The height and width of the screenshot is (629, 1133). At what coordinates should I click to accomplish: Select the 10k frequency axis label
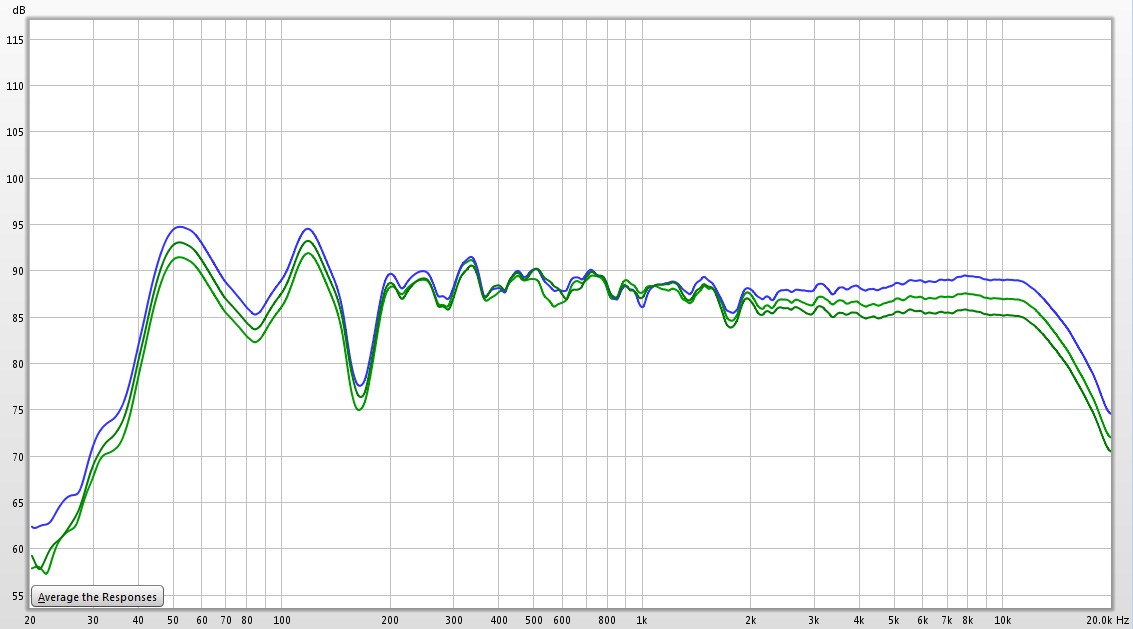coord(1002,620)
